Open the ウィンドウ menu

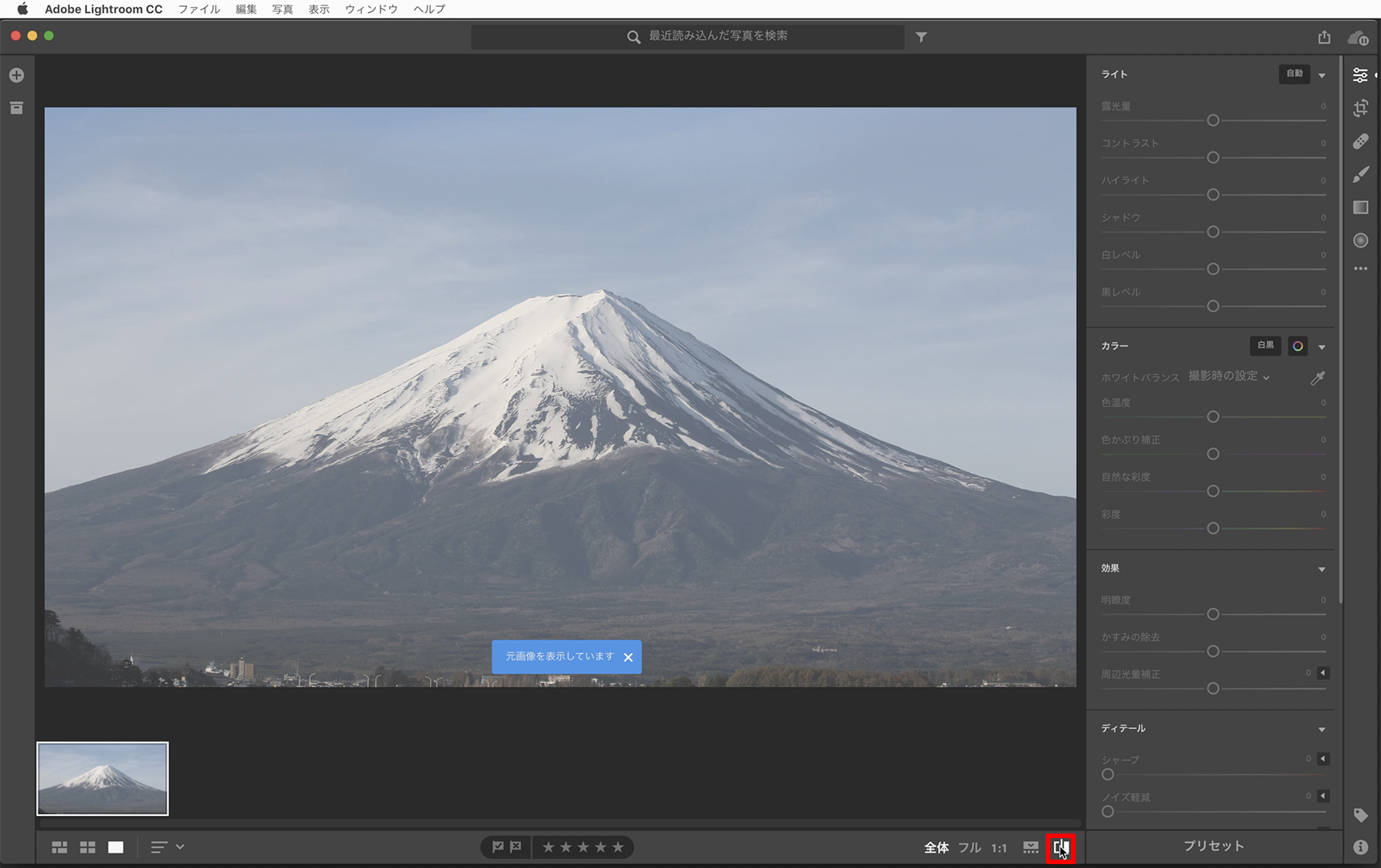(x=371, y=9)
